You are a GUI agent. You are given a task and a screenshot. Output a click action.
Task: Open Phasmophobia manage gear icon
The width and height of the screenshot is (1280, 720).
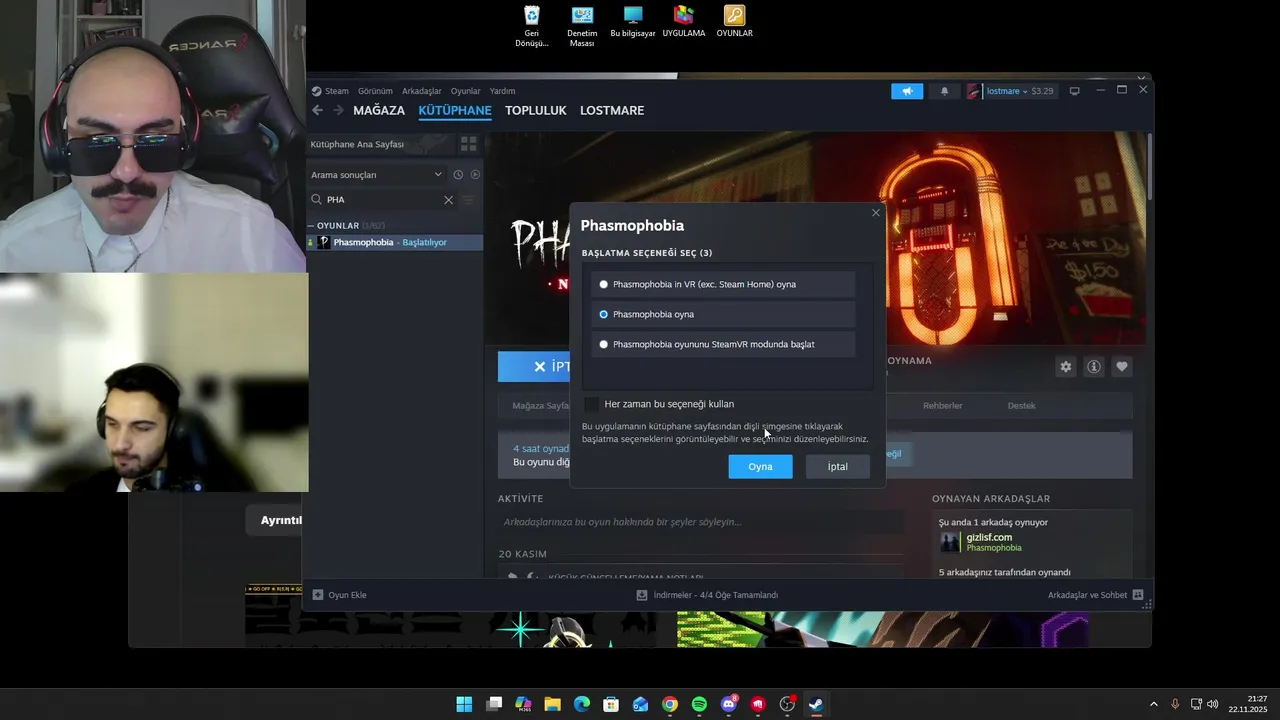1066,367
